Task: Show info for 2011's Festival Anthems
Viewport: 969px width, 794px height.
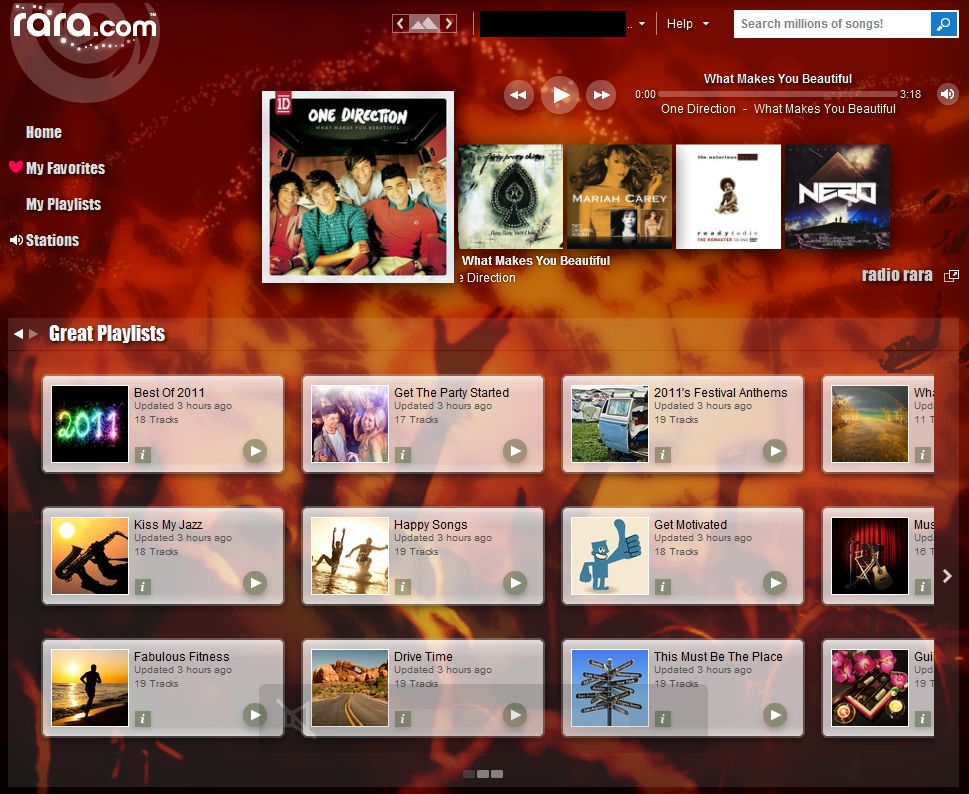Action: pyautogui.click(x=663, y=455)
